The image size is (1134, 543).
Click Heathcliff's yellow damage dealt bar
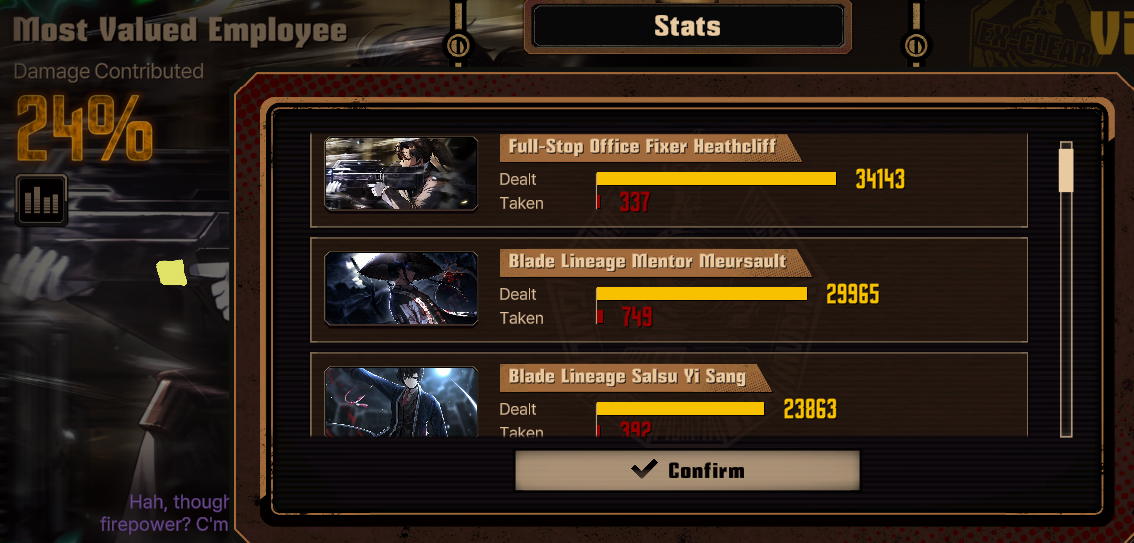coord(716,179)
